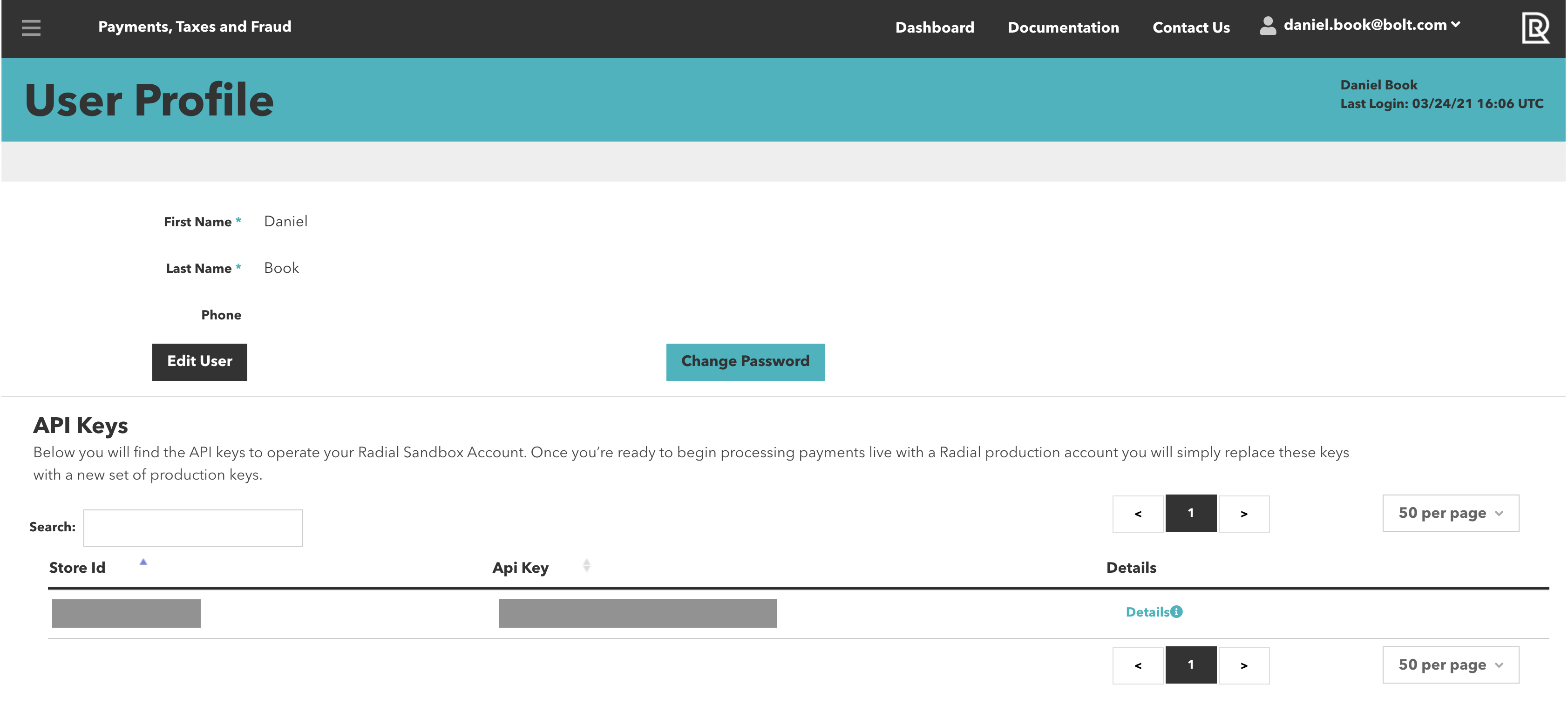Viewport: 1568px width, 705px height.
Task: Click the Daniel Book name in header
Action: [1379, 85]
